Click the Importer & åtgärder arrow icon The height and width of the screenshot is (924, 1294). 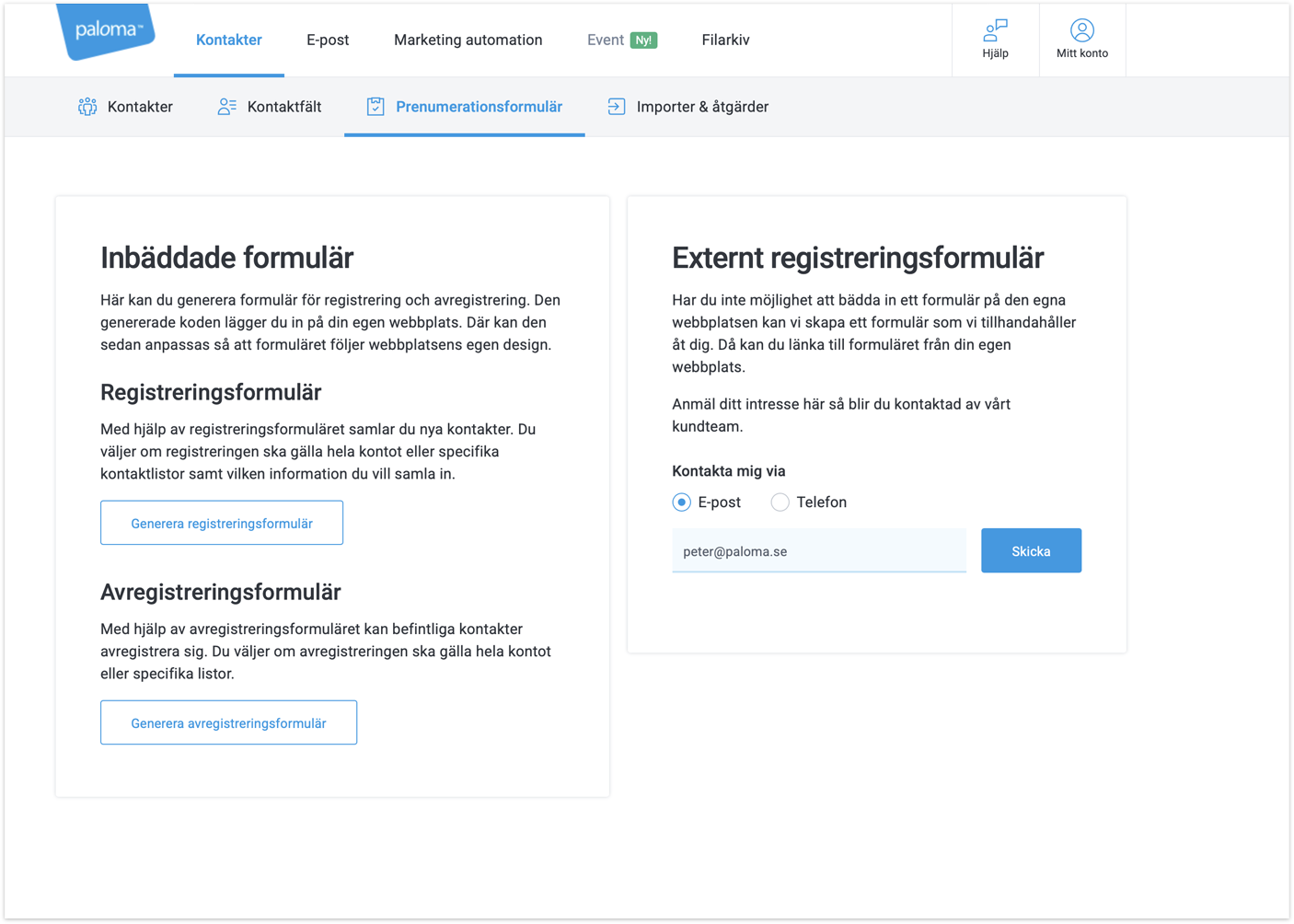click(617, 107)
